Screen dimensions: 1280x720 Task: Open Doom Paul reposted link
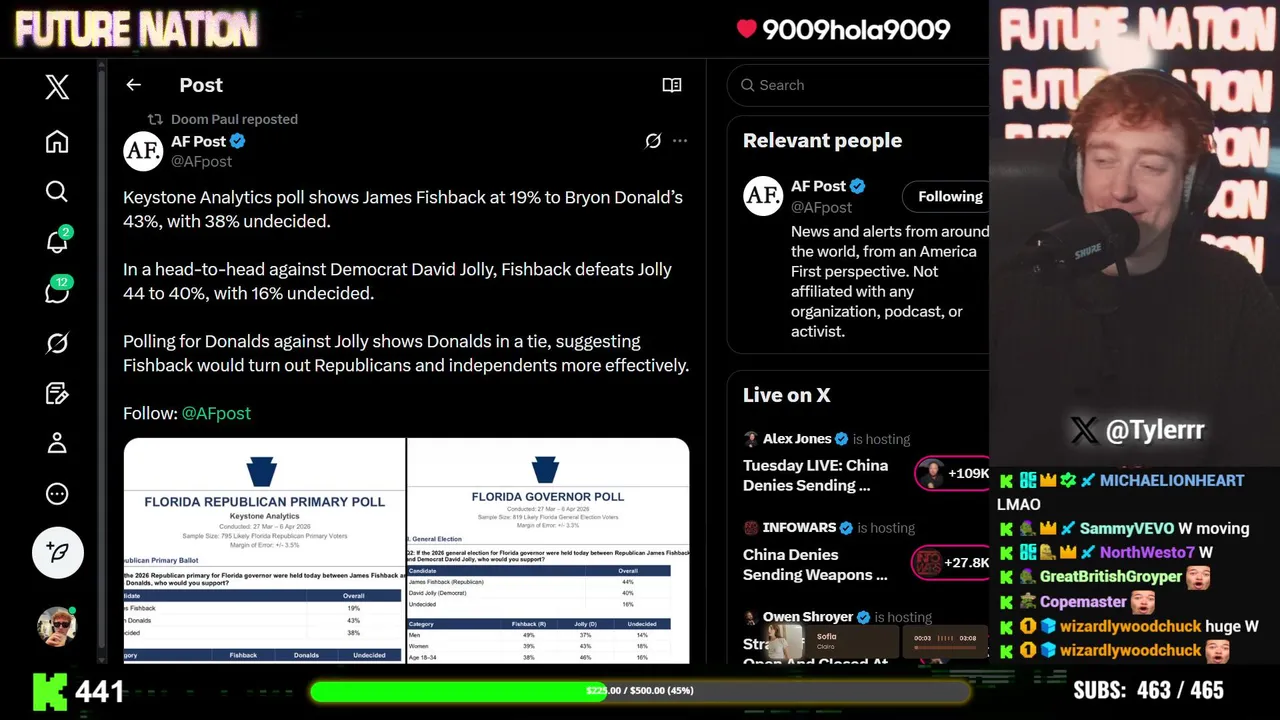pos(234,119)
